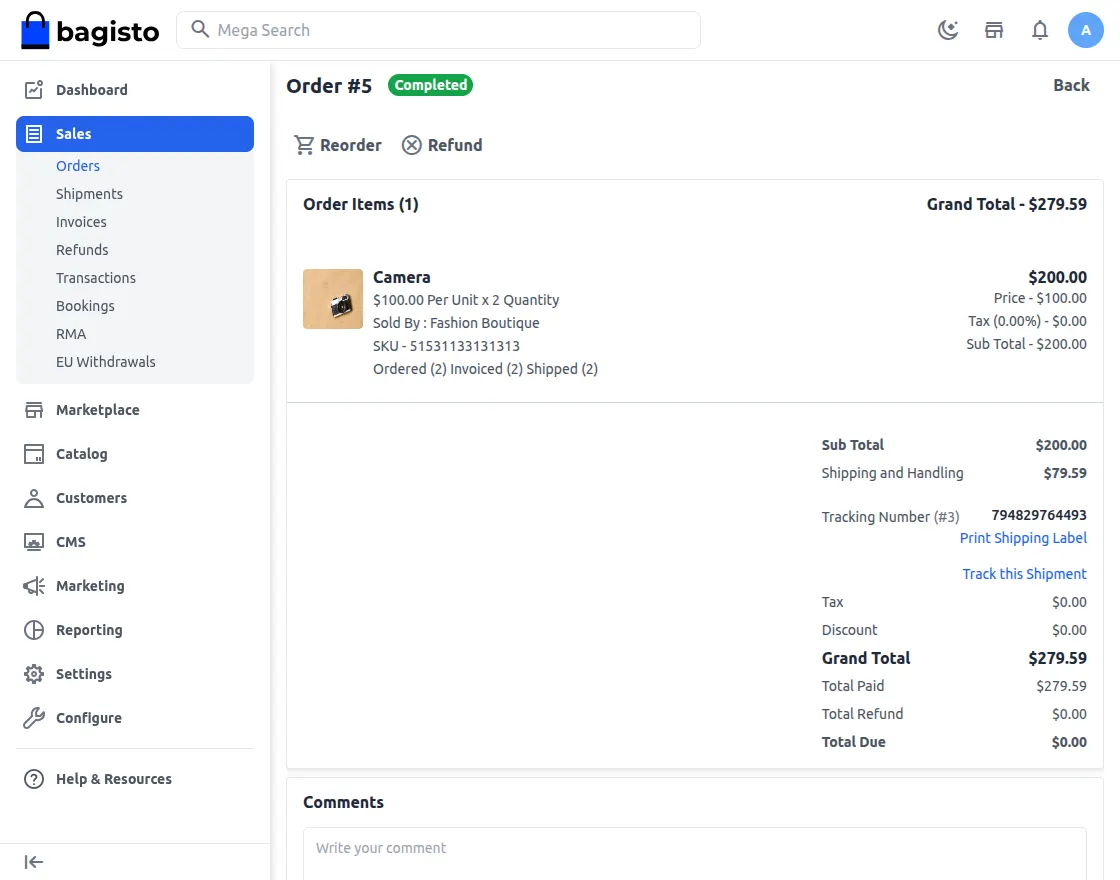Click the Help & Resources question icon

coord(34,779)
